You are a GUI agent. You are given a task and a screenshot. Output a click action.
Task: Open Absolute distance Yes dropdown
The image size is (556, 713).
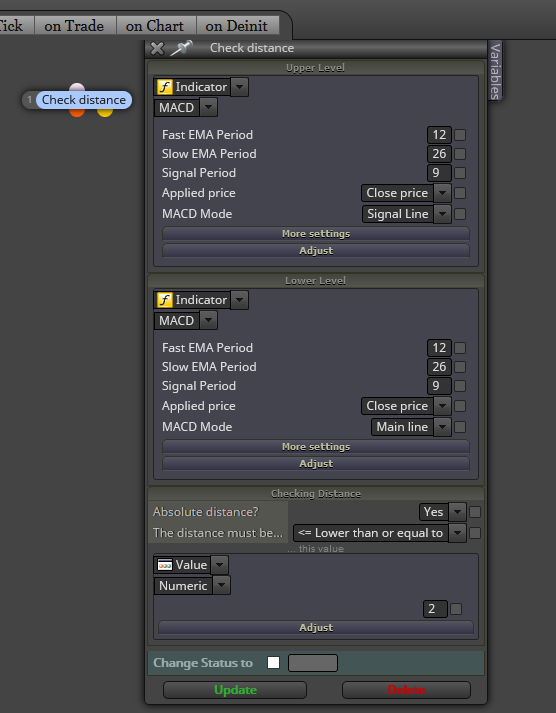tap(457, 512)
